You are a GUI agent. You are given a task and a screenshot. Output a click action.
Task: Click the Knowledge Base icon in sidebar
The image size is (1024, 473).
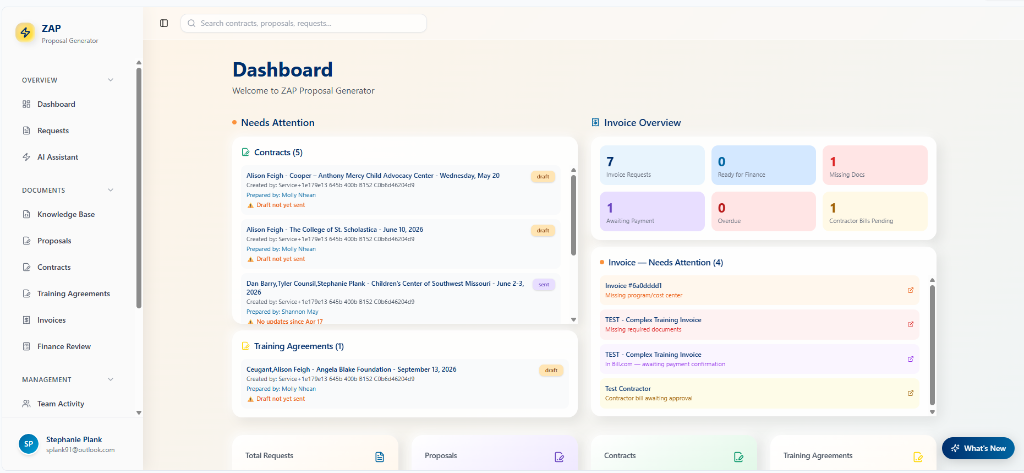(26, 214)
